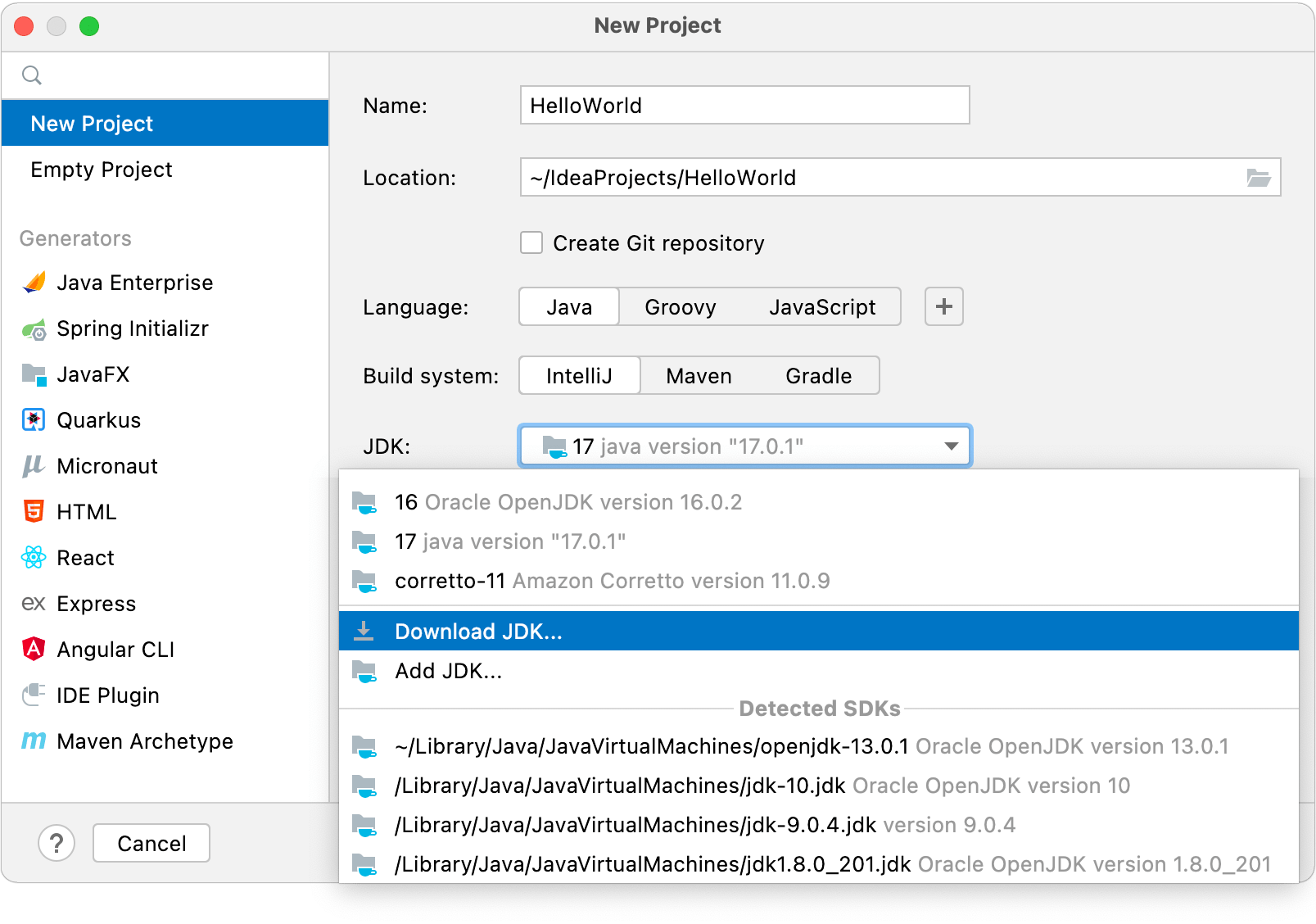Click the Maven Archetype icon
The width and height of the screenshot is (1316, 924).
coord(34,741)
